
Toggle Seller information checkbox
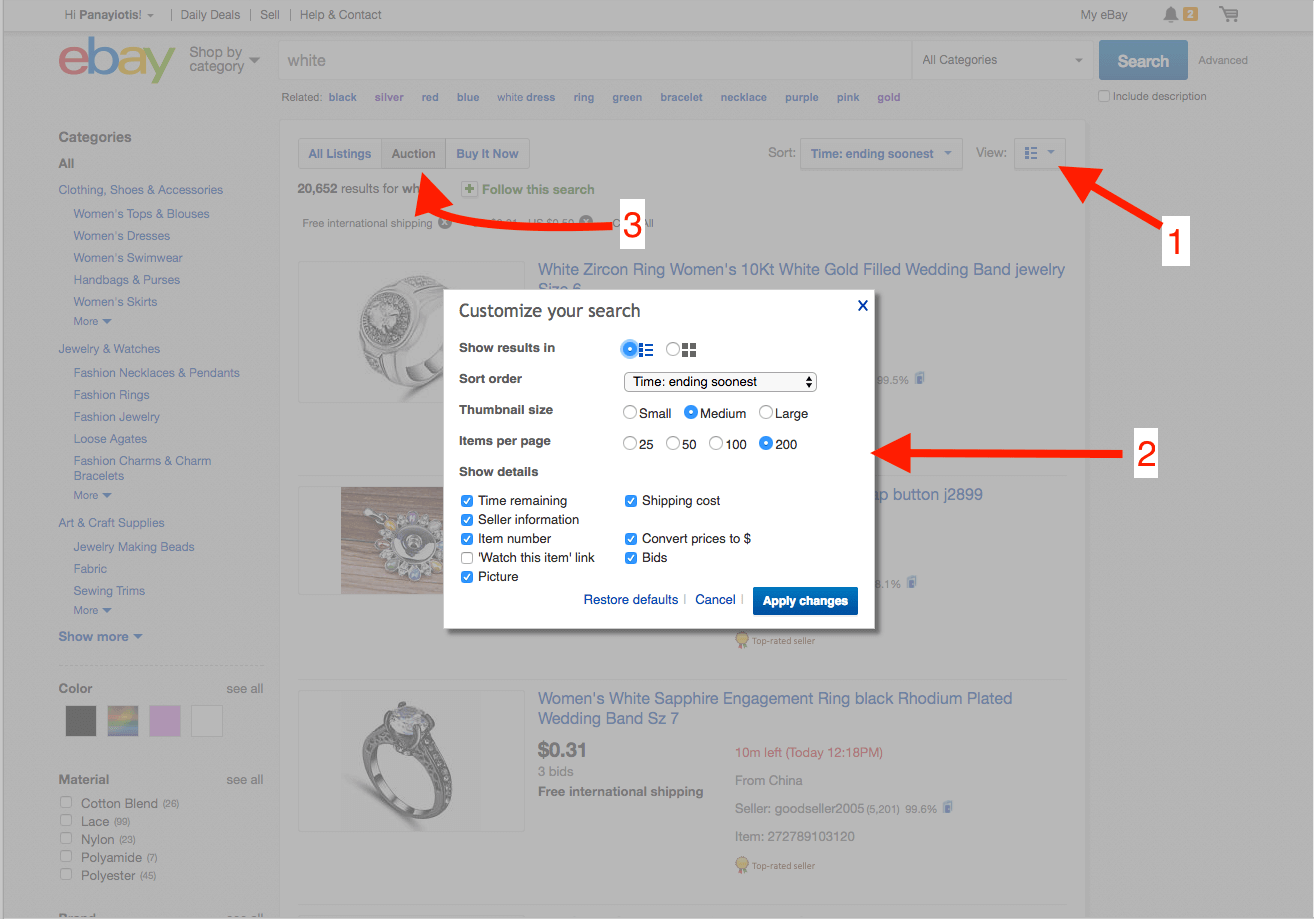(x=467, y=520)
